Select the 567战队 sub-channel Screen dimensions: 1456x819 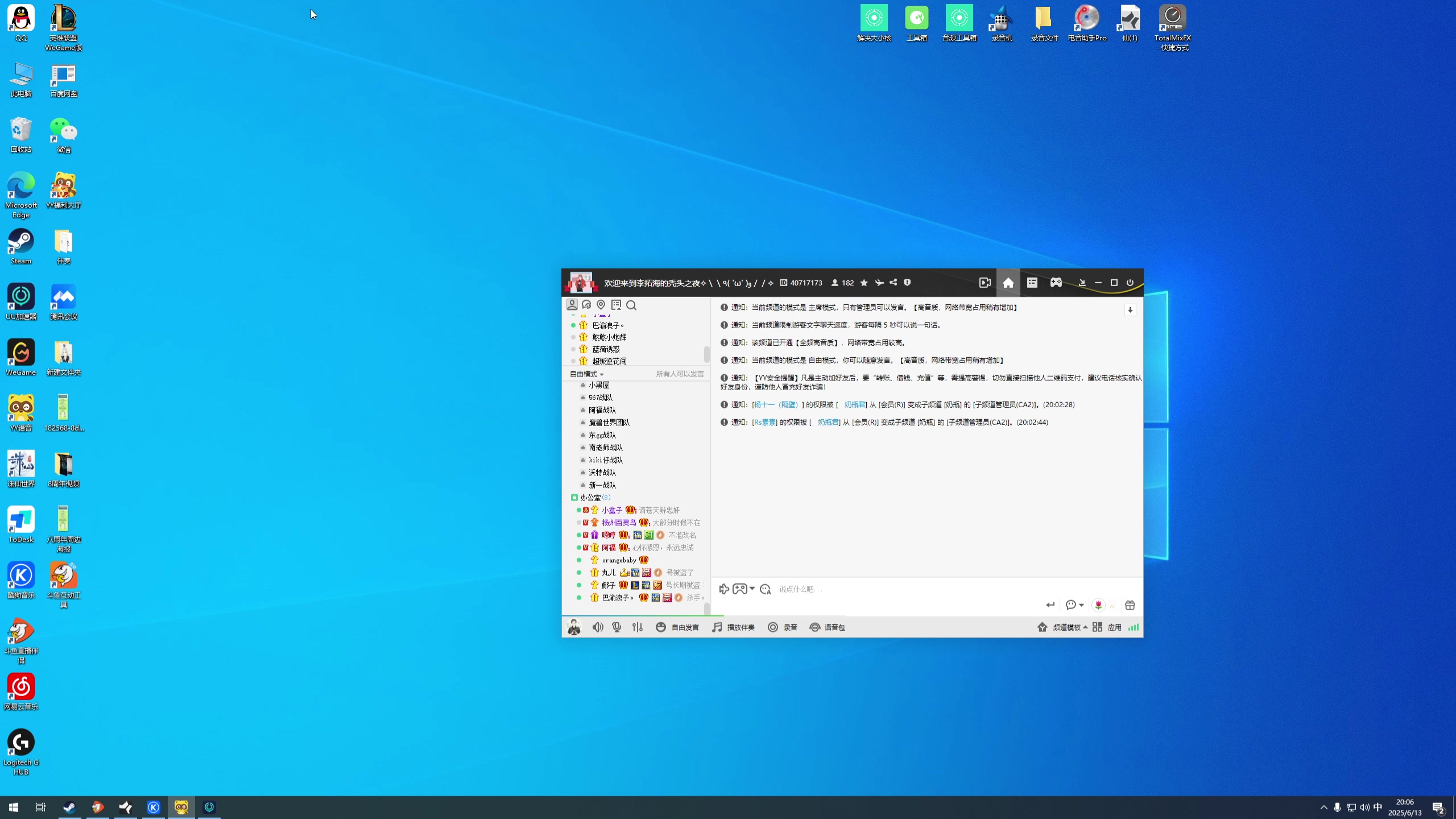click(601, 398)
